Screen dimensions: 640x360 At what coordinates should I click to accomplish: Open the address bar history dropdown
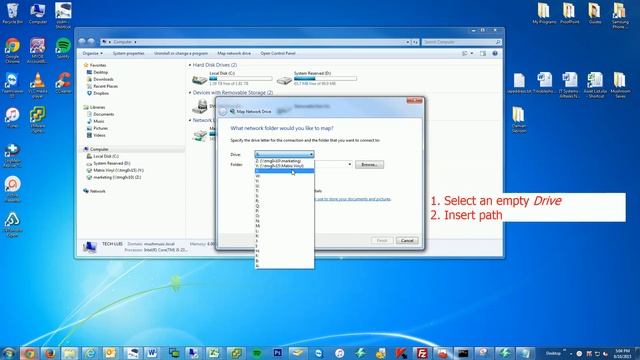pos(408,42)
